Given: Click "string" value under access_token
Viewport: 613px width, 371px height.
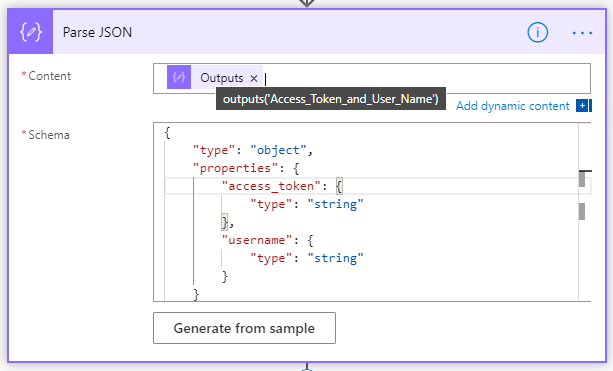Looking at the screenshot, I should point(335,204).
